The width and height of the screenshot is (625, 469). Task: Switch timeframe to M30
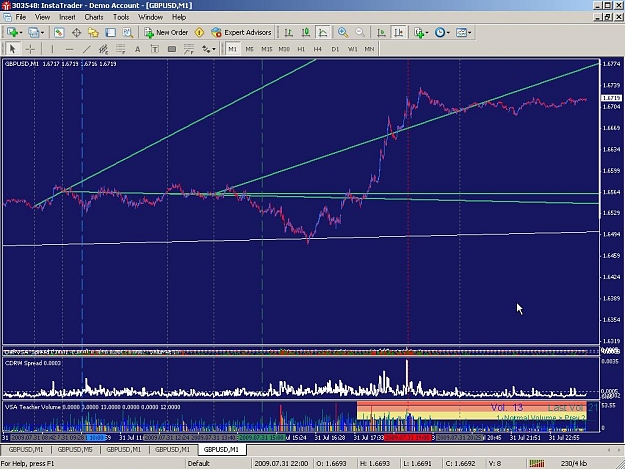click(x=284, y=49)
